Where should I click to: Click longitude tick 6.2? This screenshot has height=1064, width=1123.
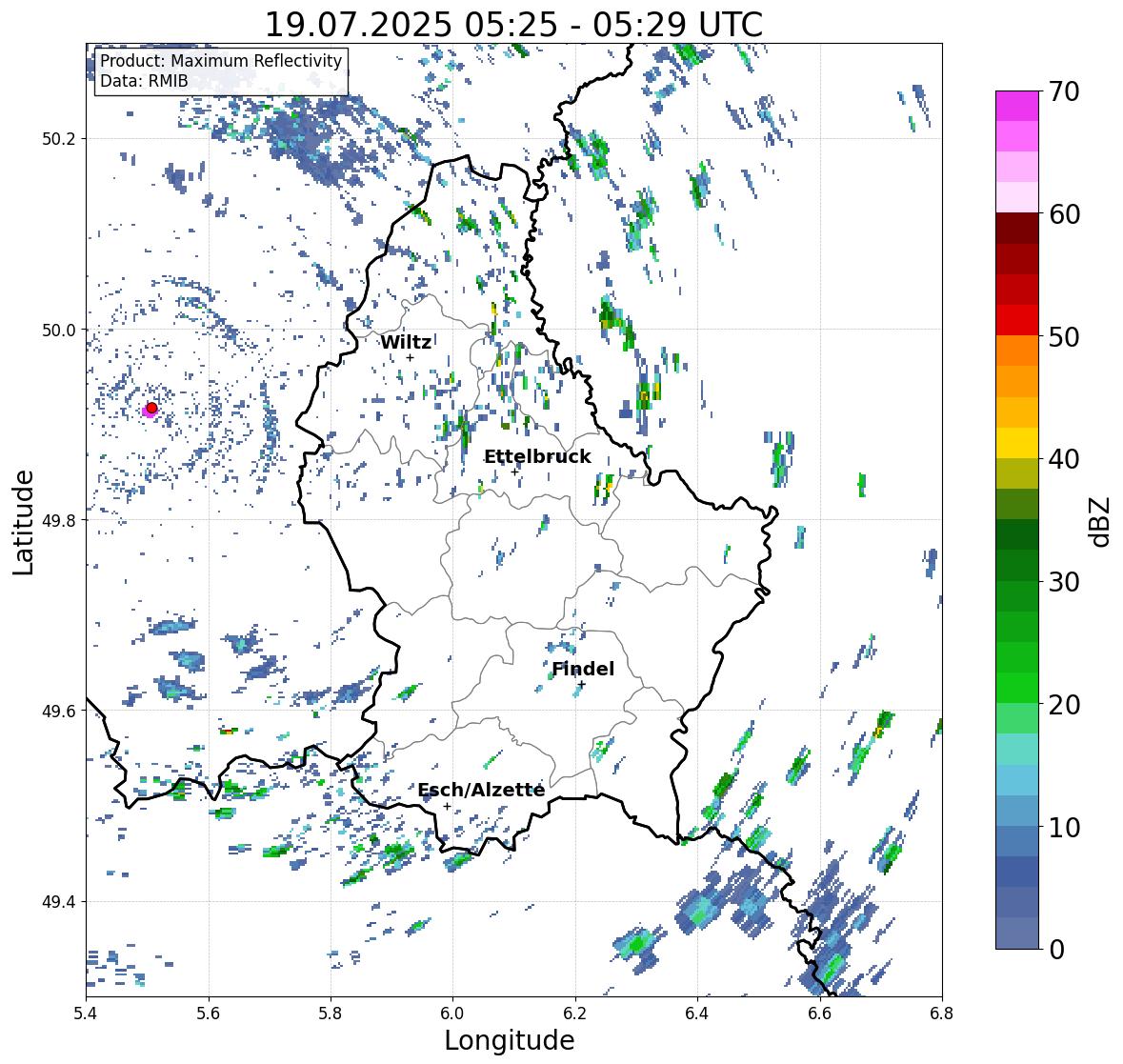pyautogui.click(x=575, y=1013)
